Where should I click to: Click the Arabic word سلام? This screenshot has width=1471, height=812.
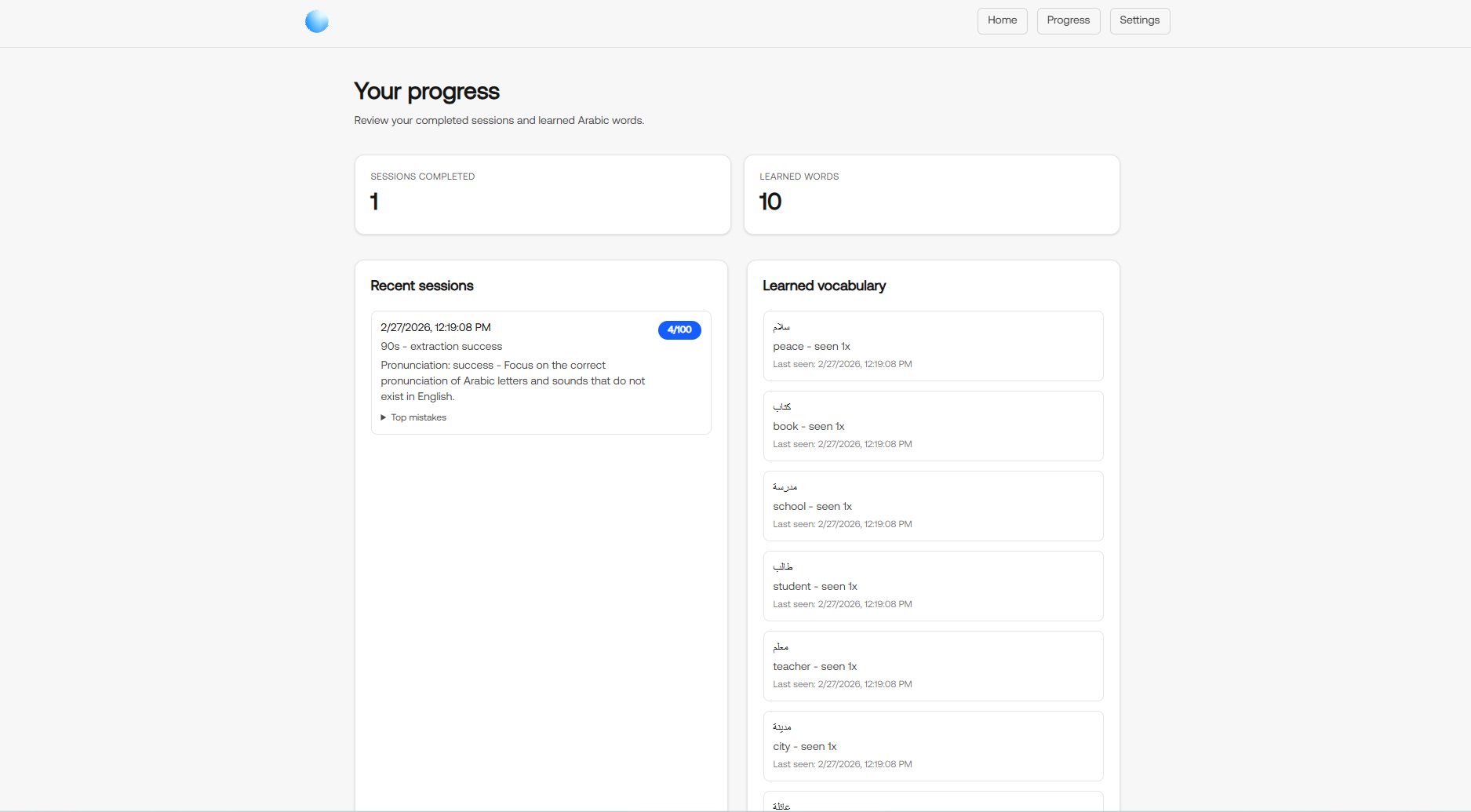point(781,326)
